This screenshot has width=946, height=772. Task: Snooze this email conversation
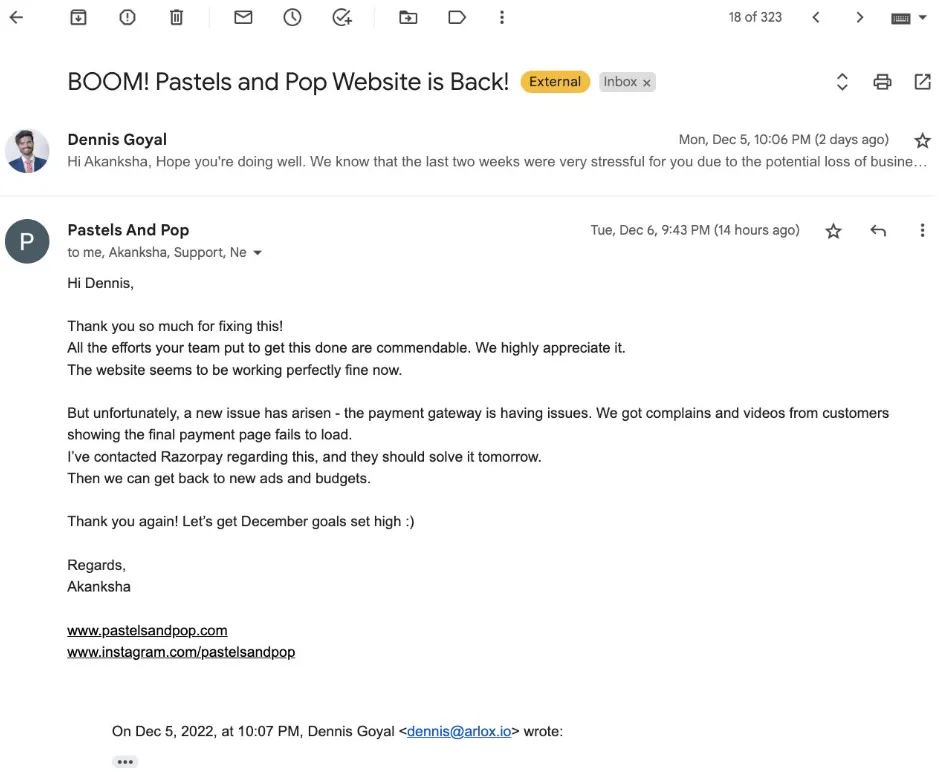point(292,17)
